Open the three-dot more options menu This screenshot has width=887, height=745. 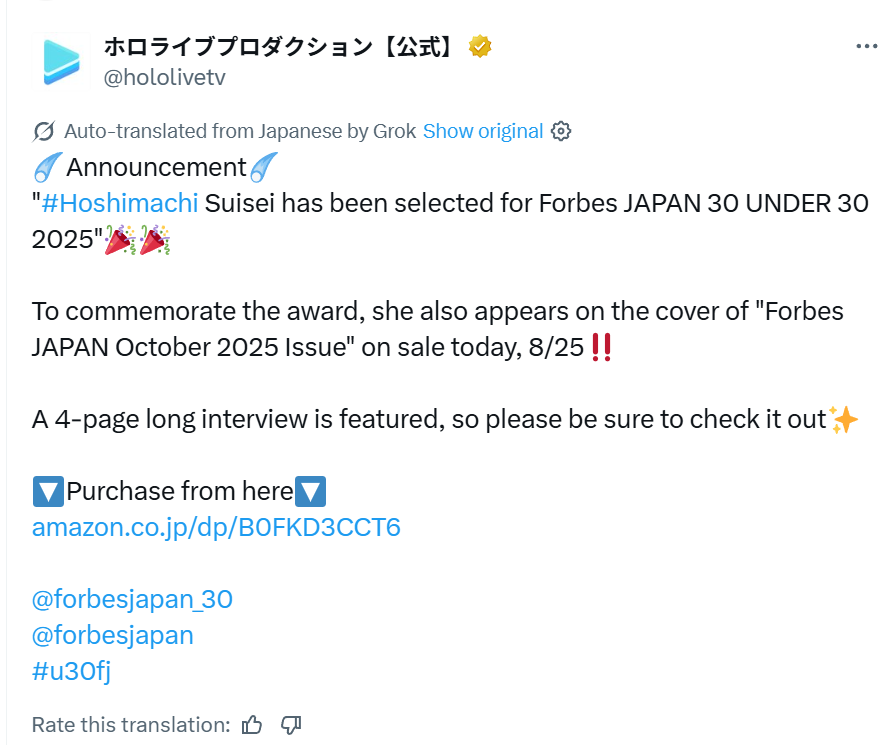coord(866,46)
